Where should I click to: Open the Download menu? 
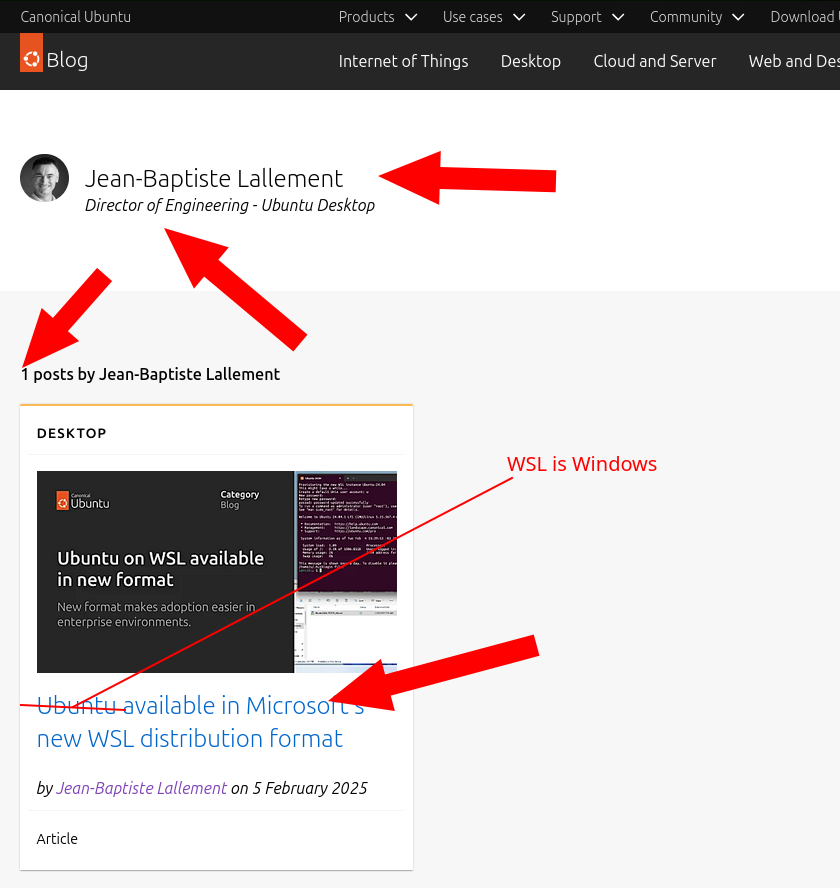804,17
